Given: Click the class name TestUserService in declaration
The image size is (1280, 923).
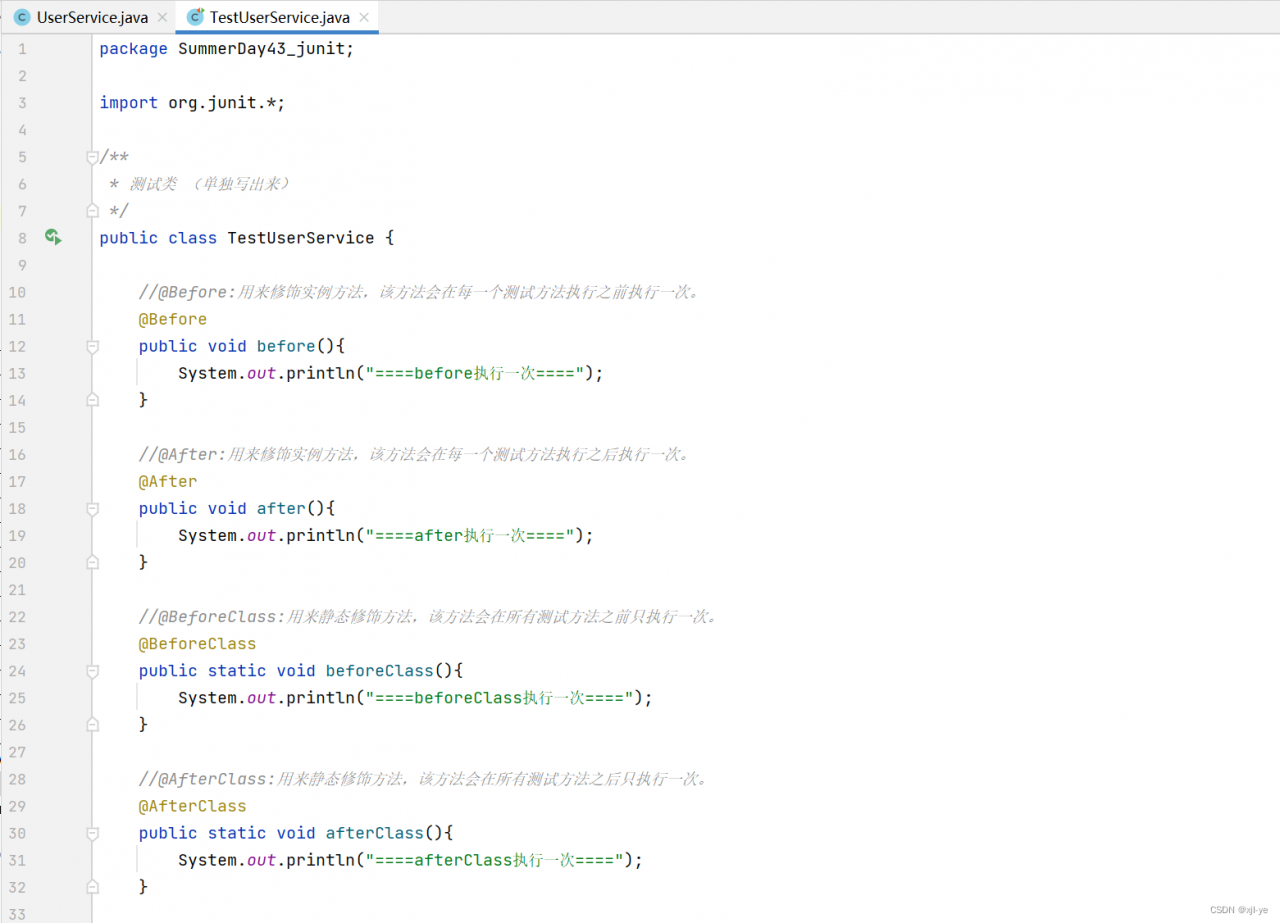Looking at the screenshot, I should (301, 238).
